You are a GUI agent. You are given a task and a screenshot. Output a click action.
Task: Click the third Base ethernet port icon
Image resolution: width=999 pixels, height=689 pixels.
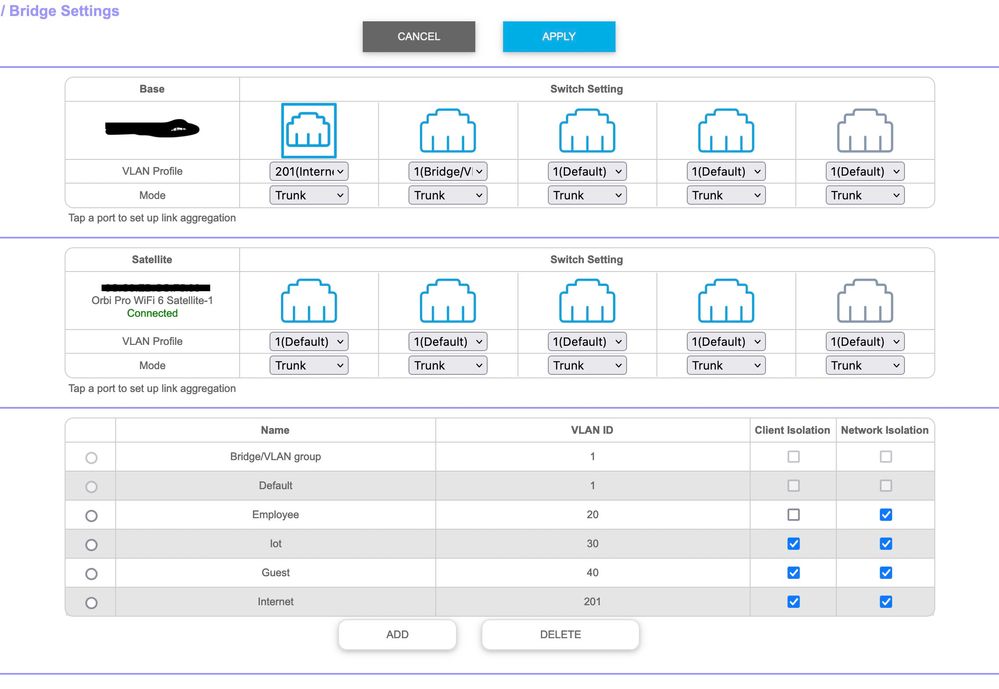(x=587, y=130)
